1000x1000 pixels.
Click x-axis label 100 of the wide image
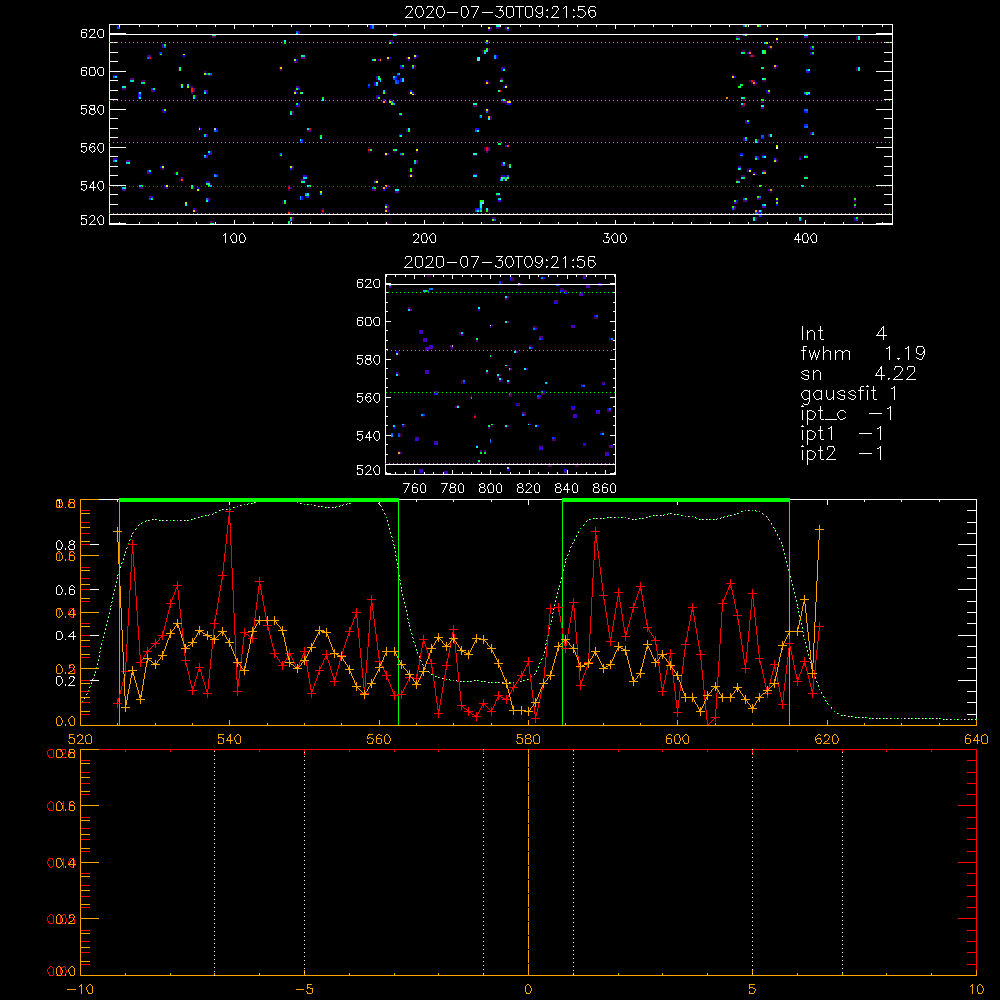[234, 239]
